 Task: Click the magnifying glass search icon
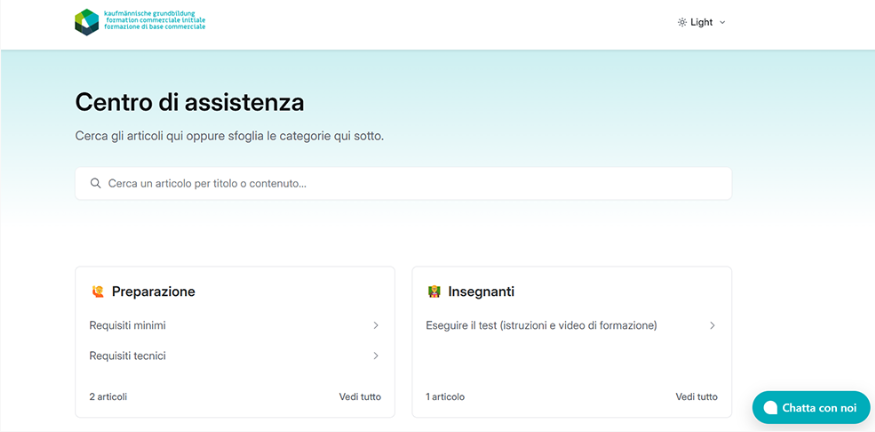(96, 184)
